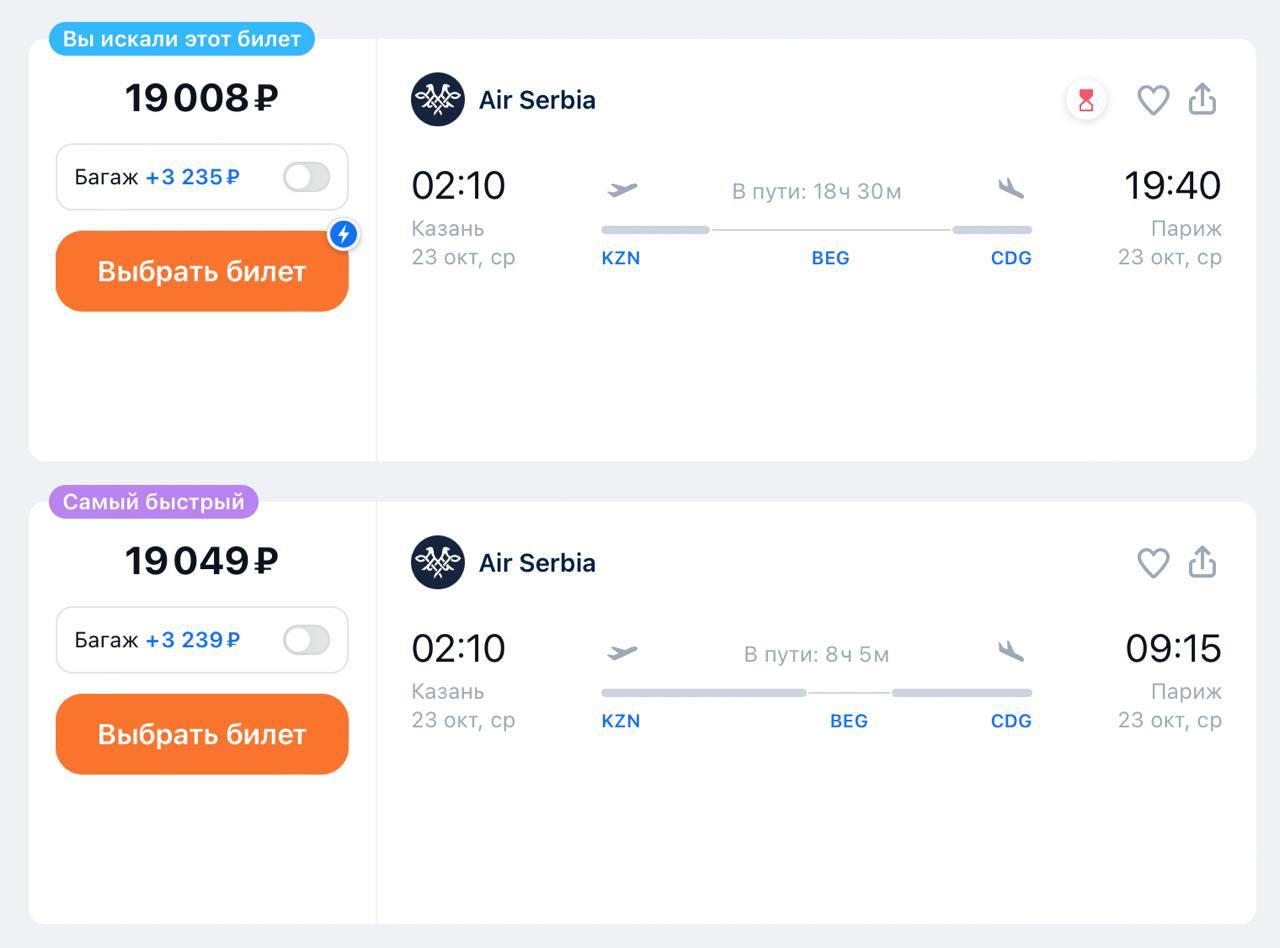
Task: Click the landing plane icon on the second ticket
Action: [1011, 652]
